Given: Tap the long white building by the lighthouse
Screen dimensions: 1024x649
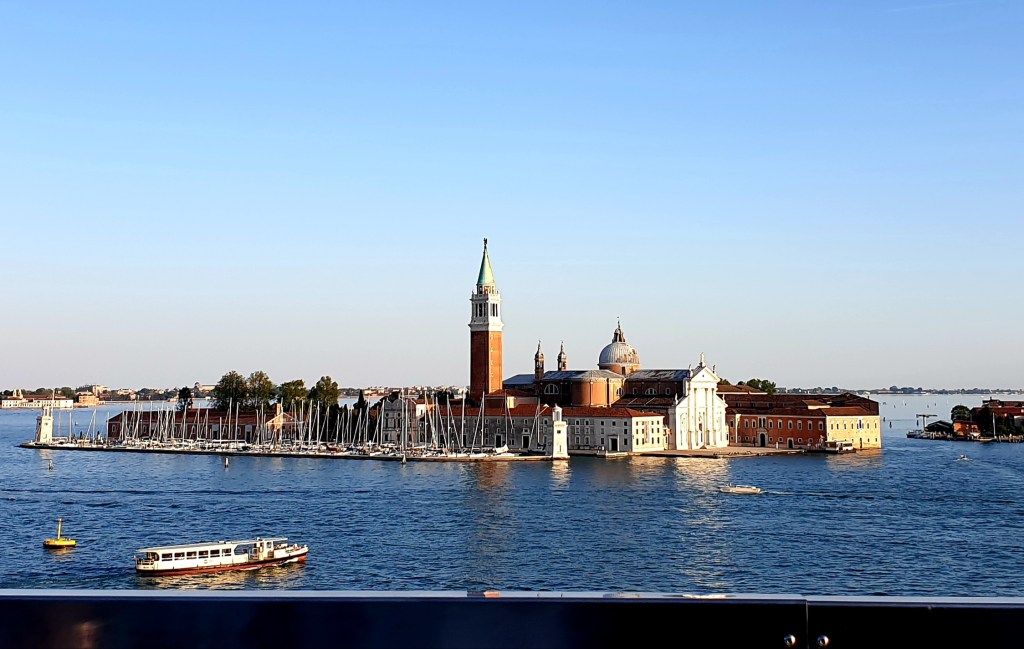Looking at the screenshot, I should point(614,431).
